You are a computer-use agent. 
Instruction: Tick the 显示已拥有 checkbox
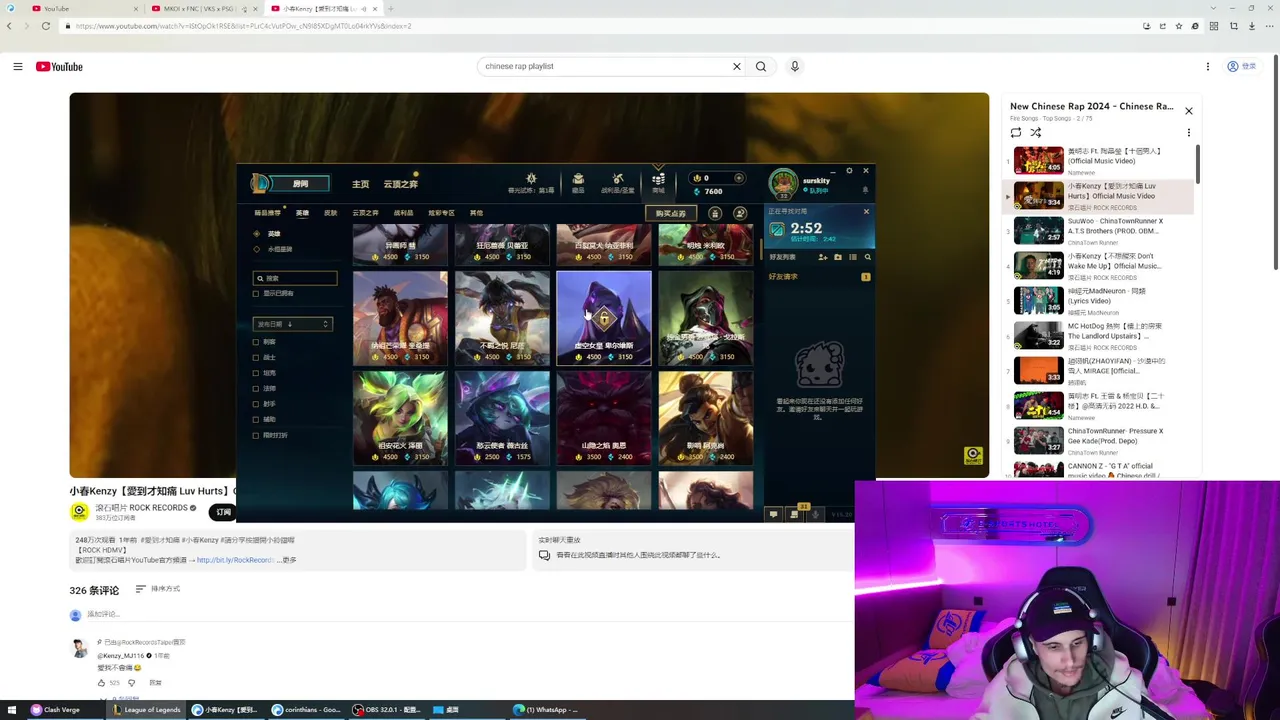pos(256,294)
